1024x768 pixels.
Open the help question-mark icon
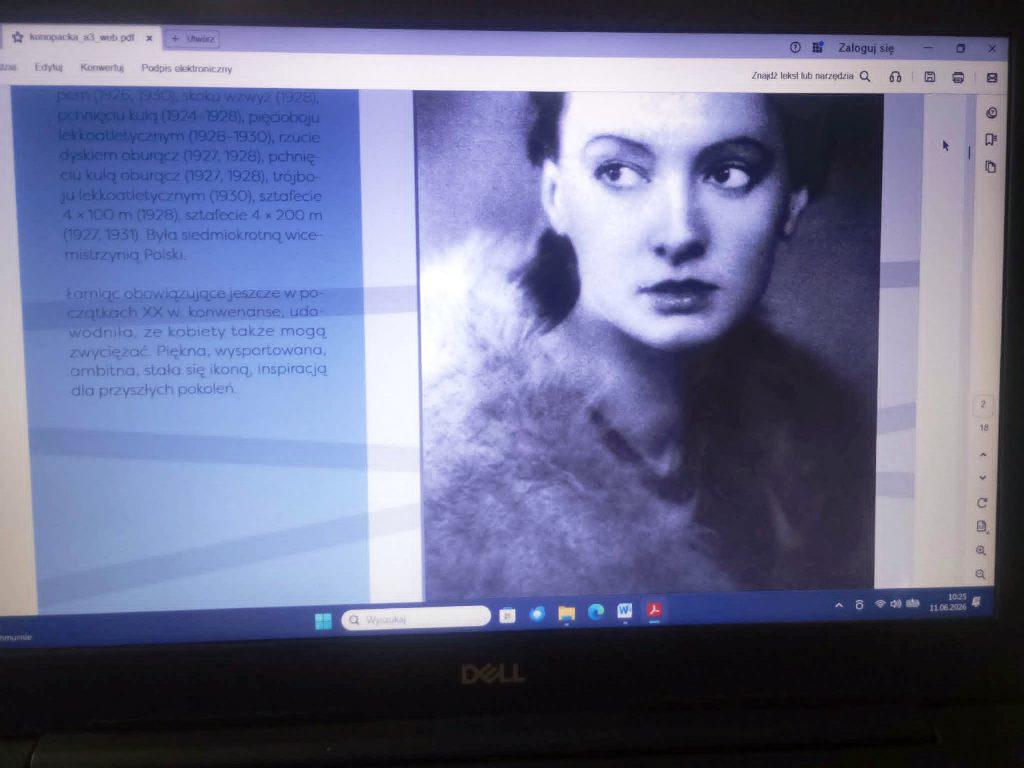[x=795, y=48]
